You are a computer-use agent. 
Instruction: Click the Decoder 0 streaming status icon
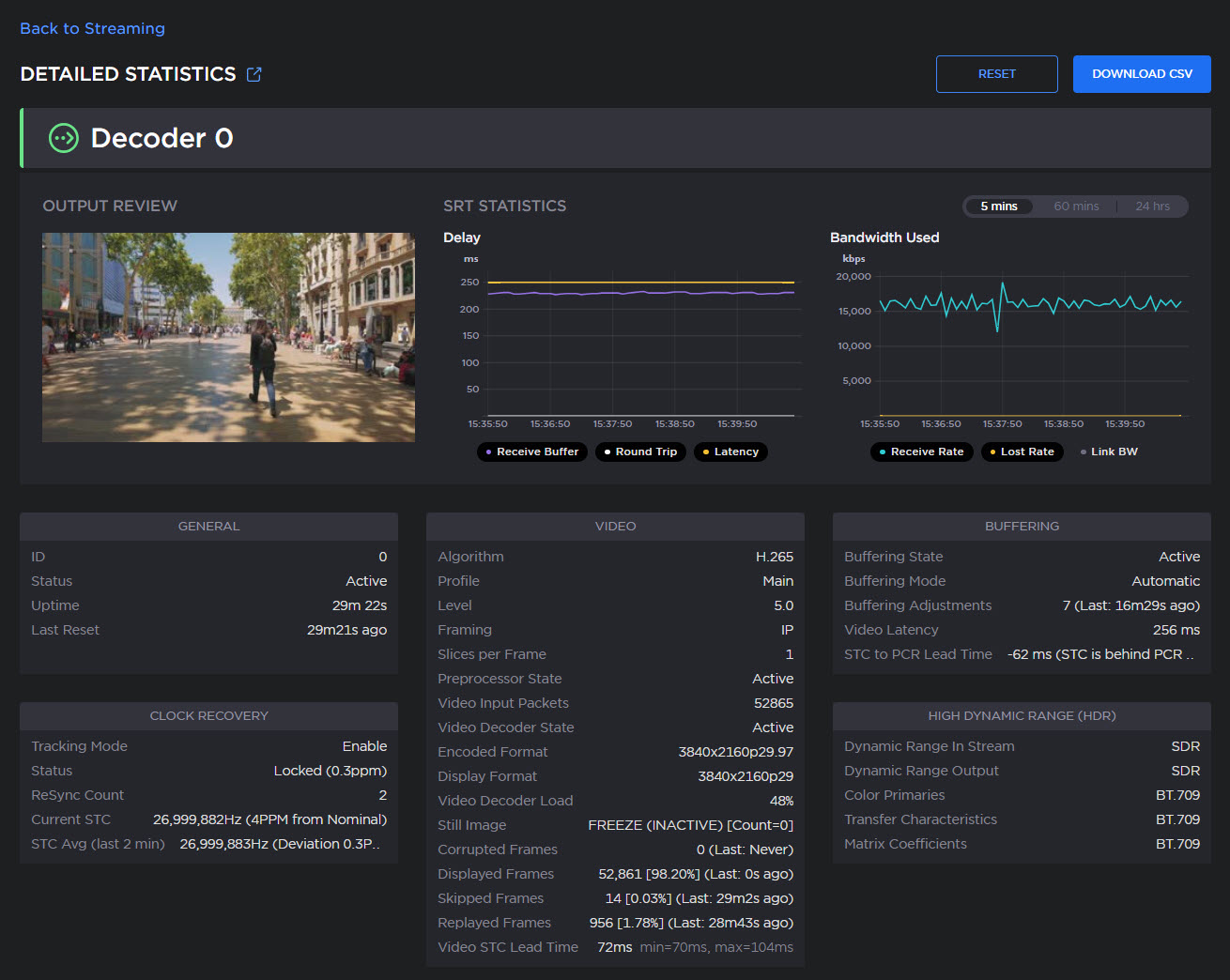[x=64, y=138]
